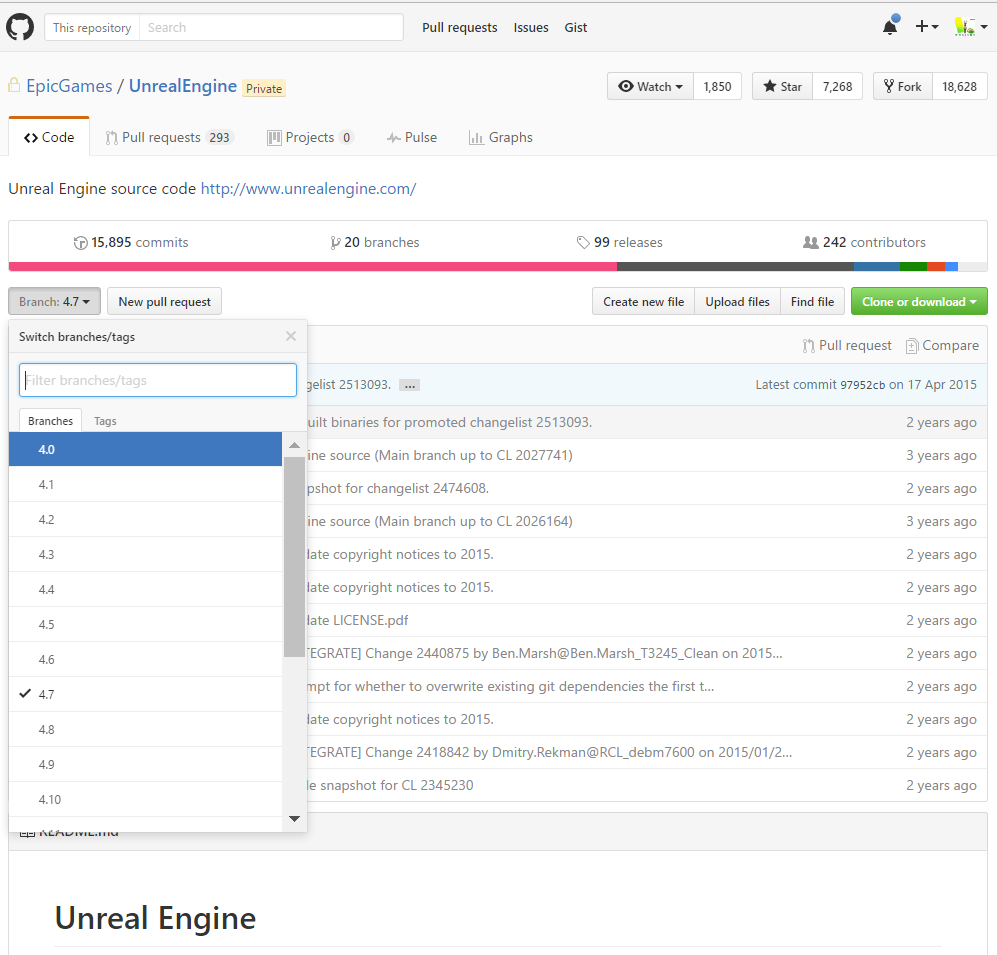Switch to branch 4.9
Viewport: 997px width, 955px height.
tap(146, 764)
